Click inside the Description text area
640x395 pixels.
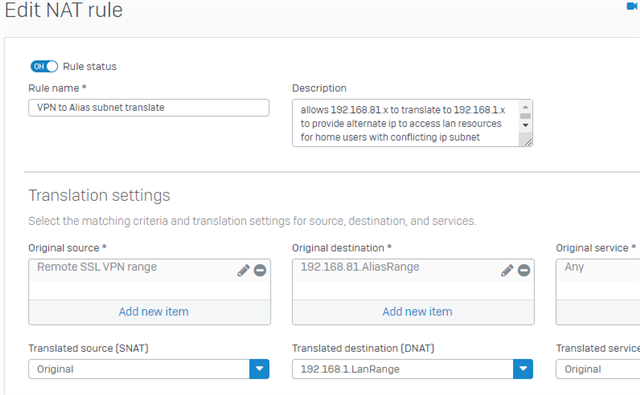(x=405, y=123)
